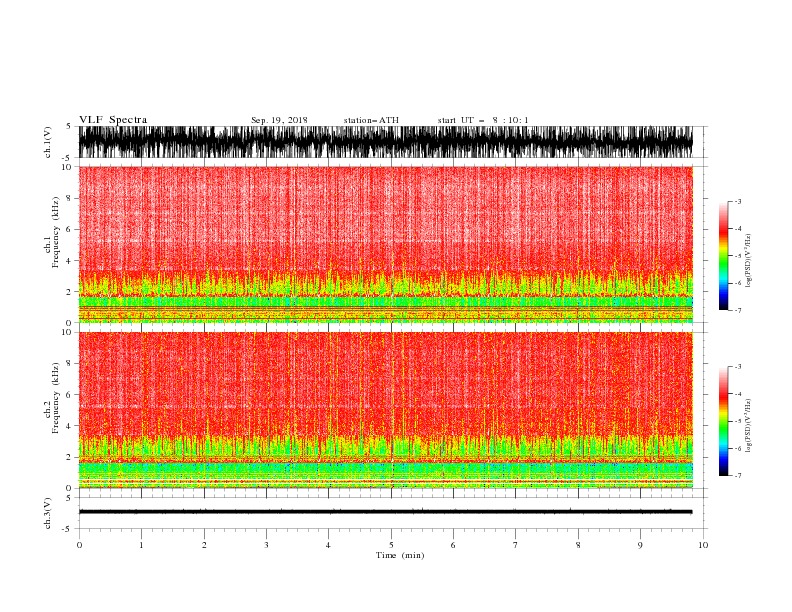The width and height of the screenshot is (792, 612).
Task: Click the "-7" tick of ch.1 colorbar
Action: pyautogui.click(x=737, y=310)
